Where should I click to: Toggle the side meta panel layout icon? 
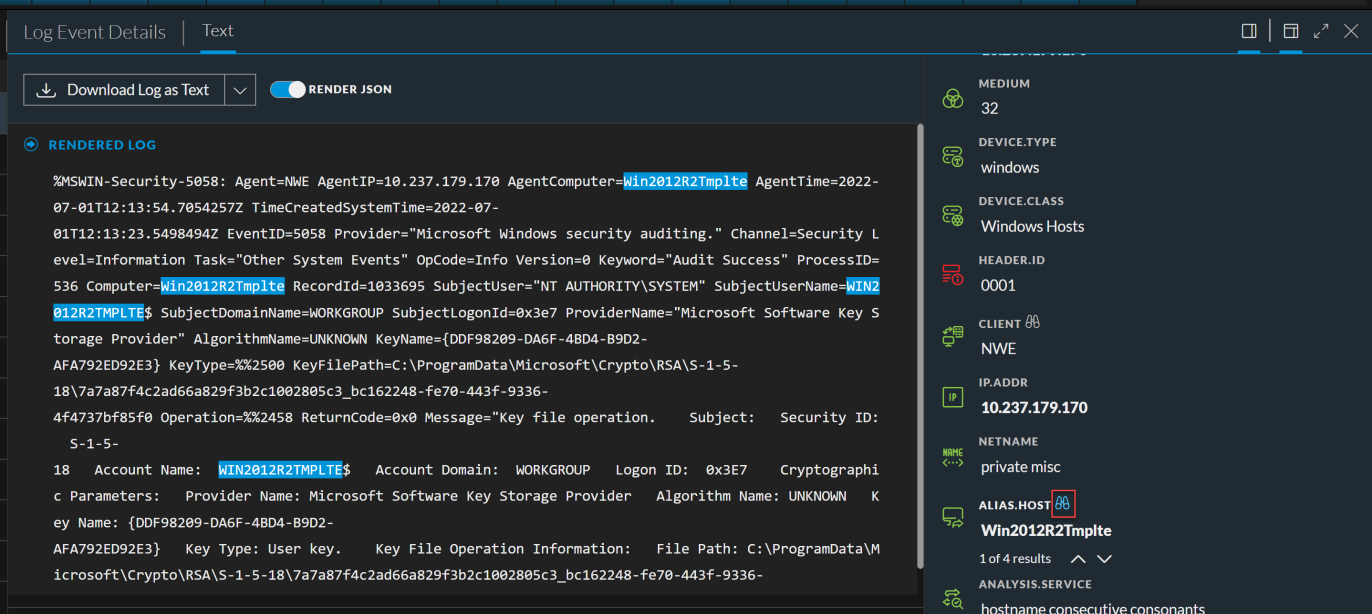coord(1249,31)
